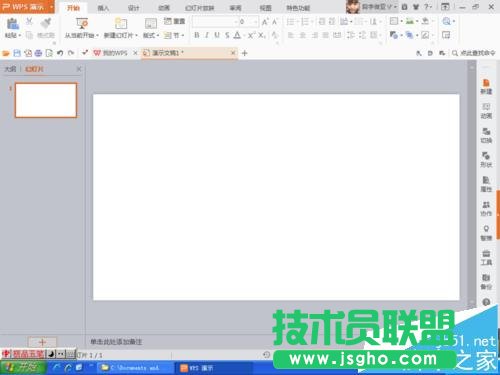Click the font color A icon
The image size is (500, 375).
[x=237, y=35]
